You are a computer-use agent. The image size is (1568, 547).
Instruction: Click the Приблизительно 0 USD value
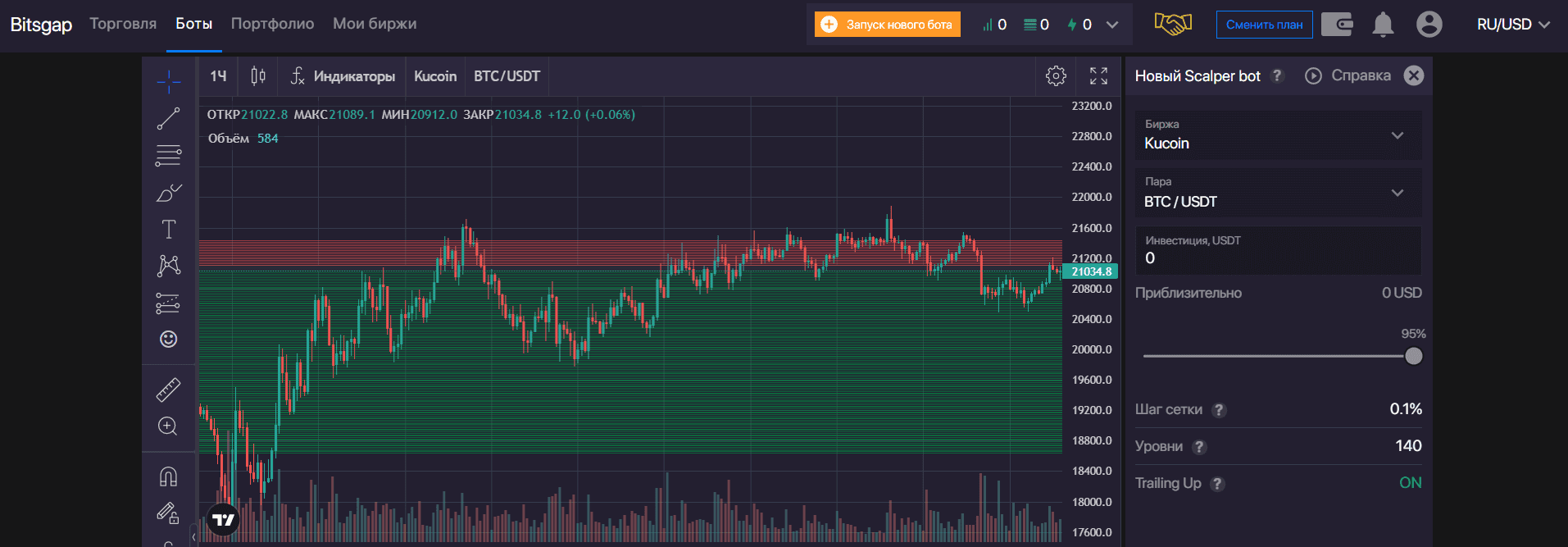point(1402,293)
